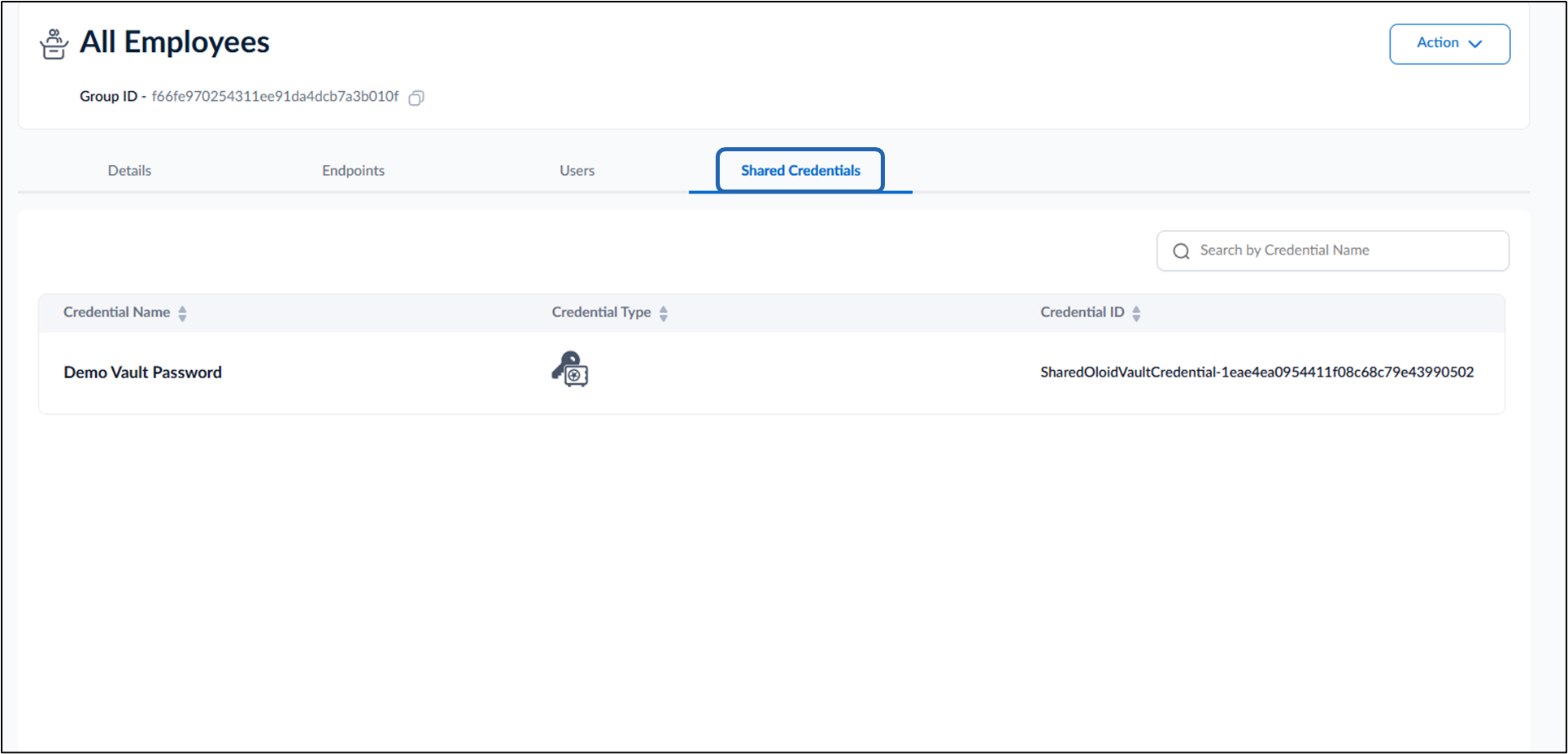Click the Group ID value f66fe970254311ee91da4dcb7a3b010f
The image size is (1568, 754).
pos(275,96)
